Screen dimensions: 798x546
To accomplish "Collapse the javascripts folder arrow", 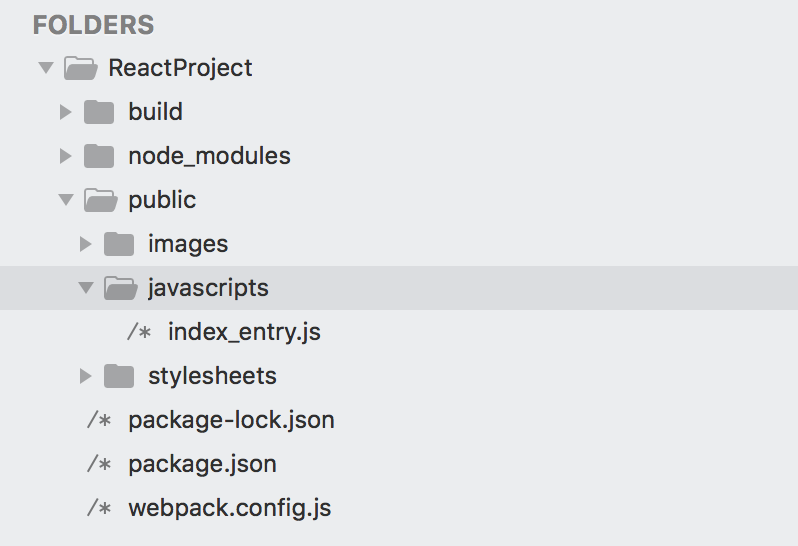I will (x=86, y=288).
